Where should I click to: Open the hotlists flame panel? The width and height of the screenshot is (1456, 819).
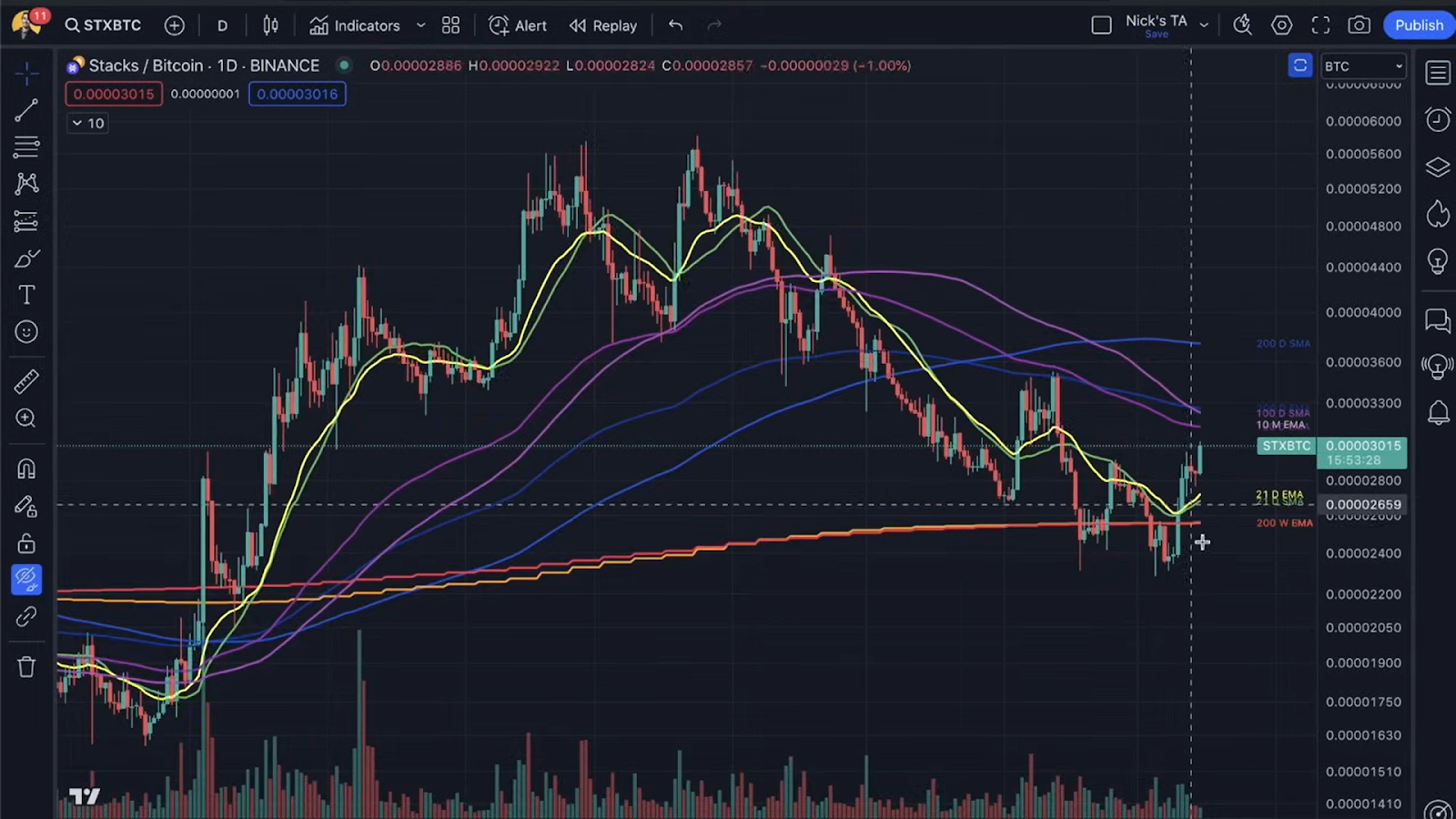[1438, 214]
